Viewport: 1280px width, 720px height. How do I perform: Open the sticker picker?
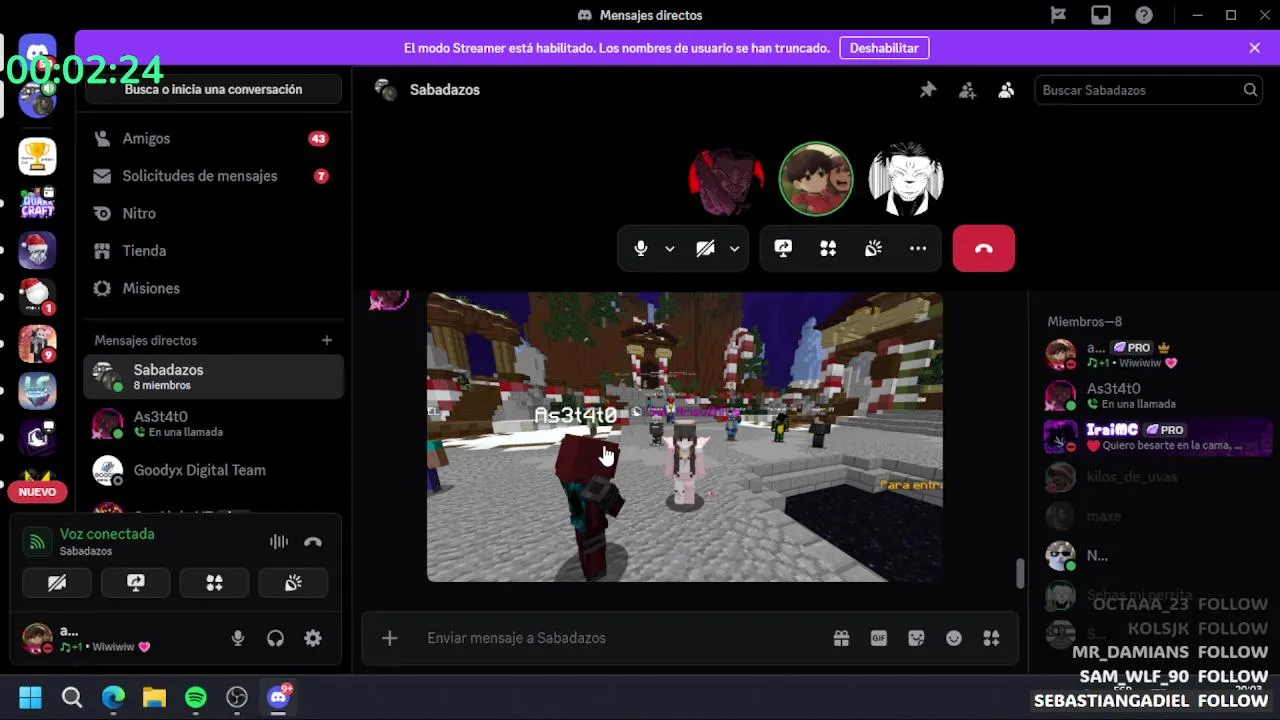click(x=916, y=638)
